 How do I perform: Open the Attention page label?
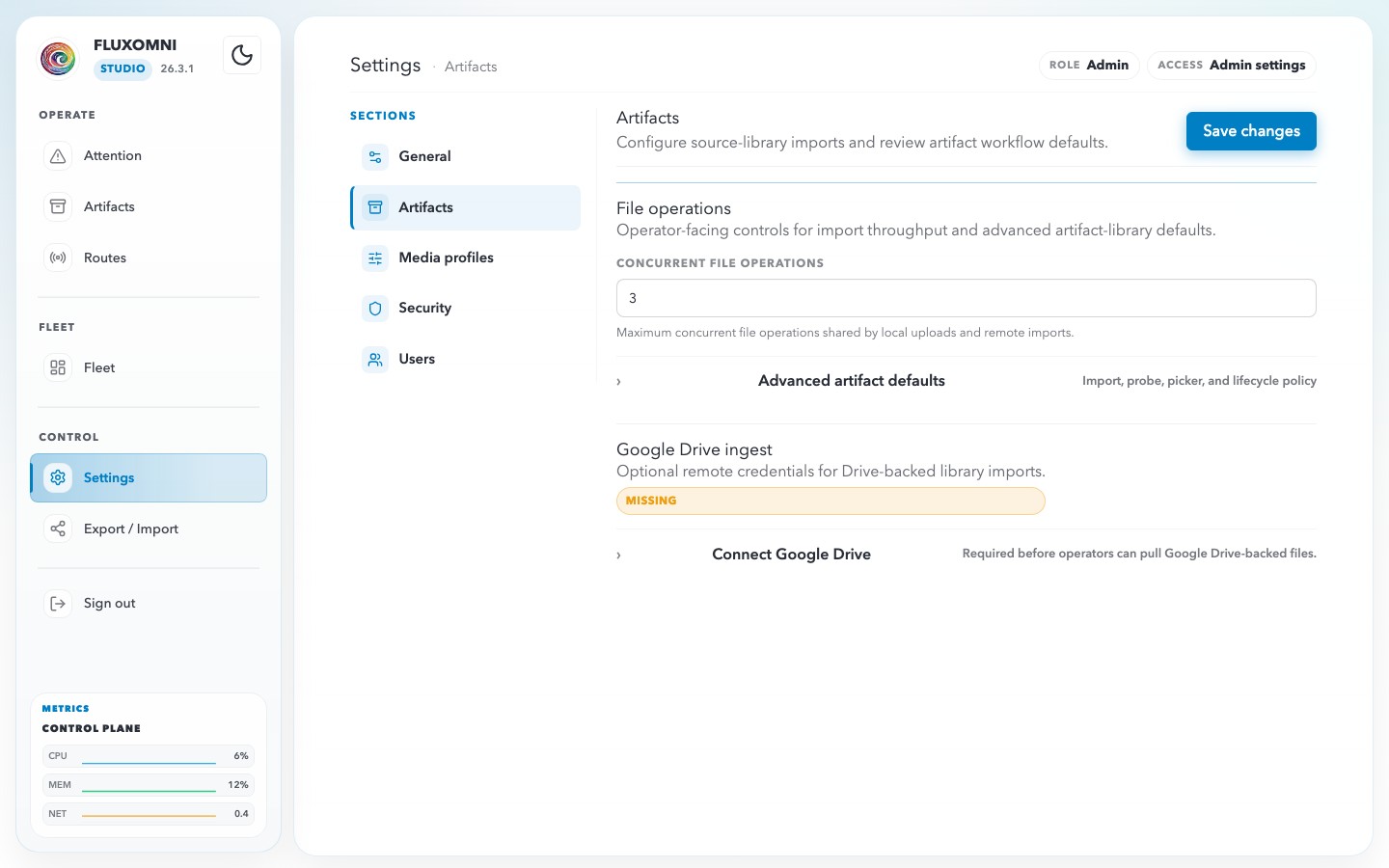click(x=113, y=156)
